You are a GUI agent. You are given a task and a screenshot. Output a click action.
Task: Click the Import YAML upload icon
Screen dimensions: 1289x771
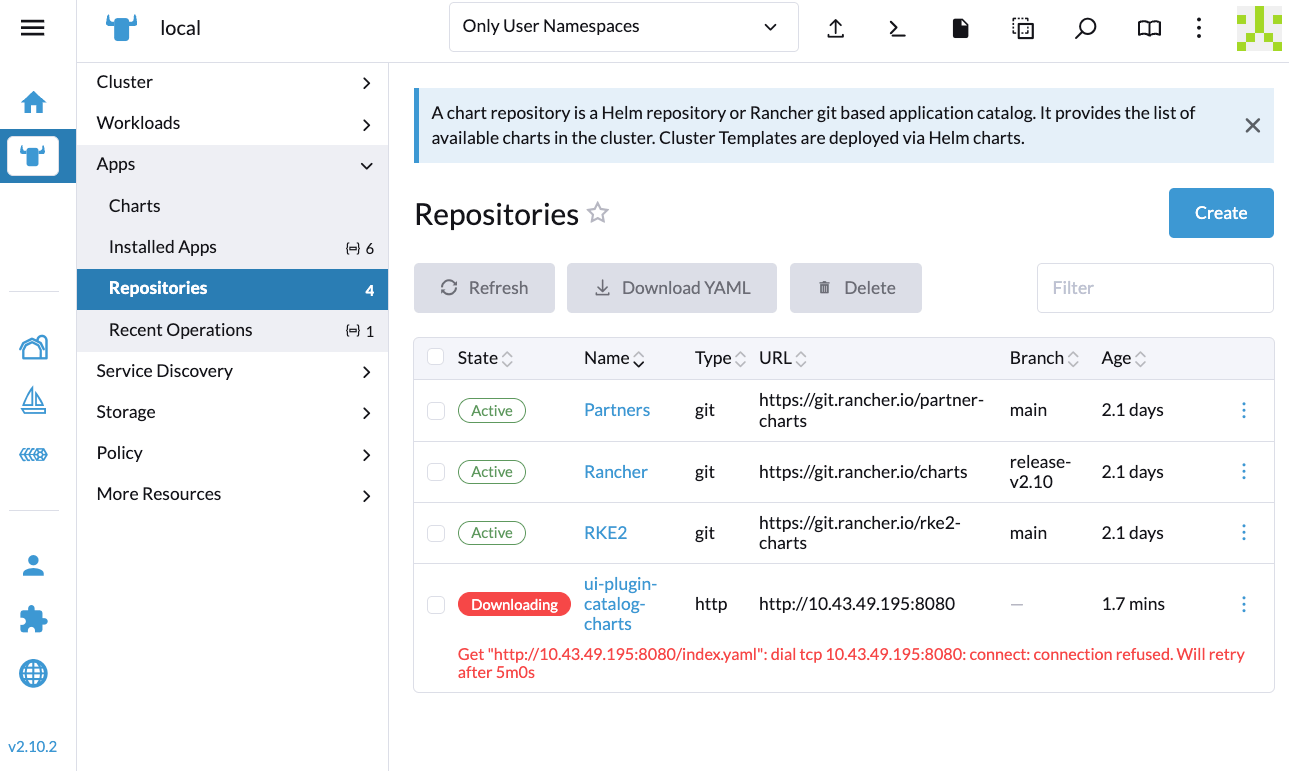(836, 28)
